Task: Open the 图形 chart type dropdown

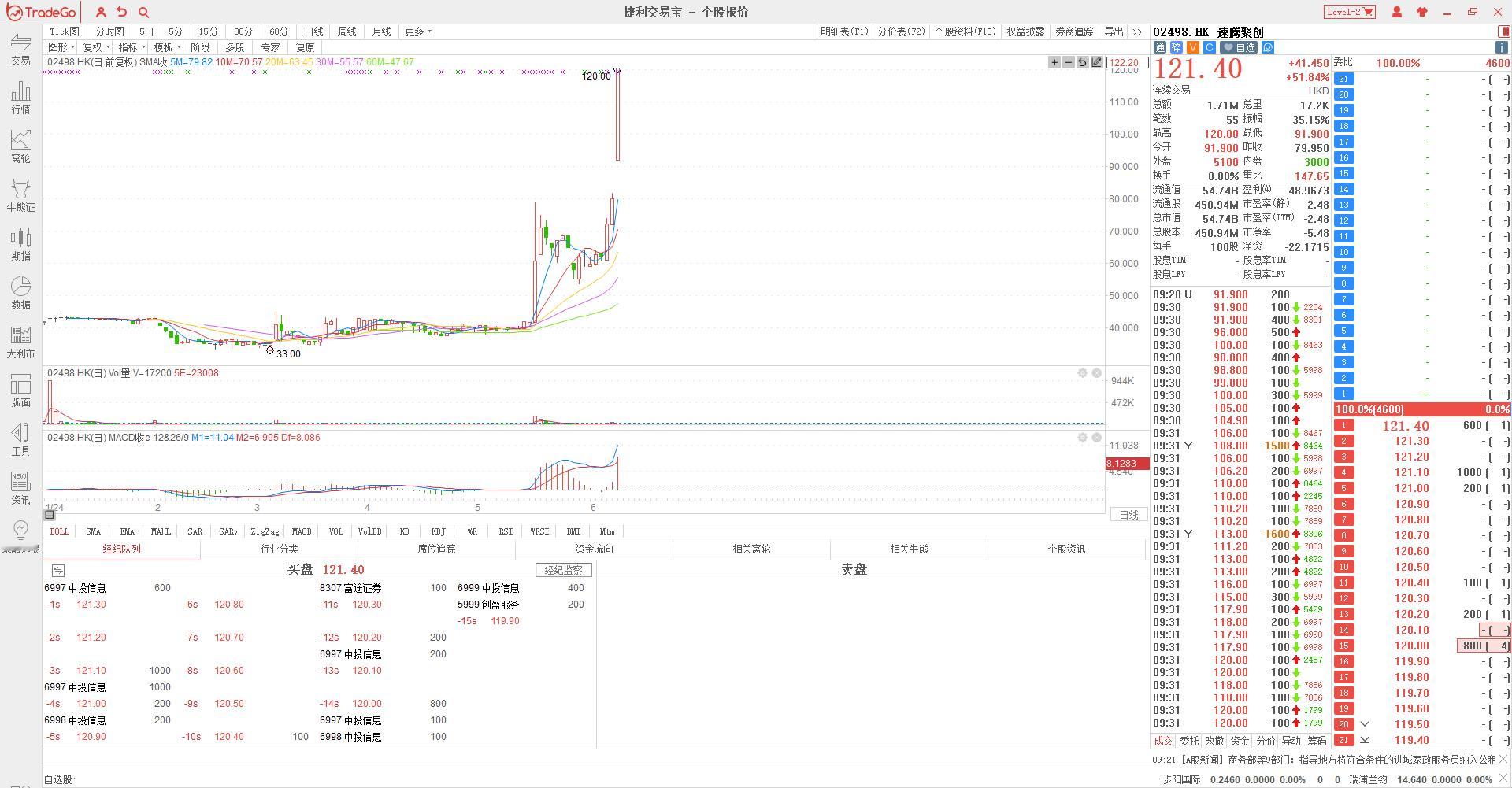Action: tap(61, 47)
